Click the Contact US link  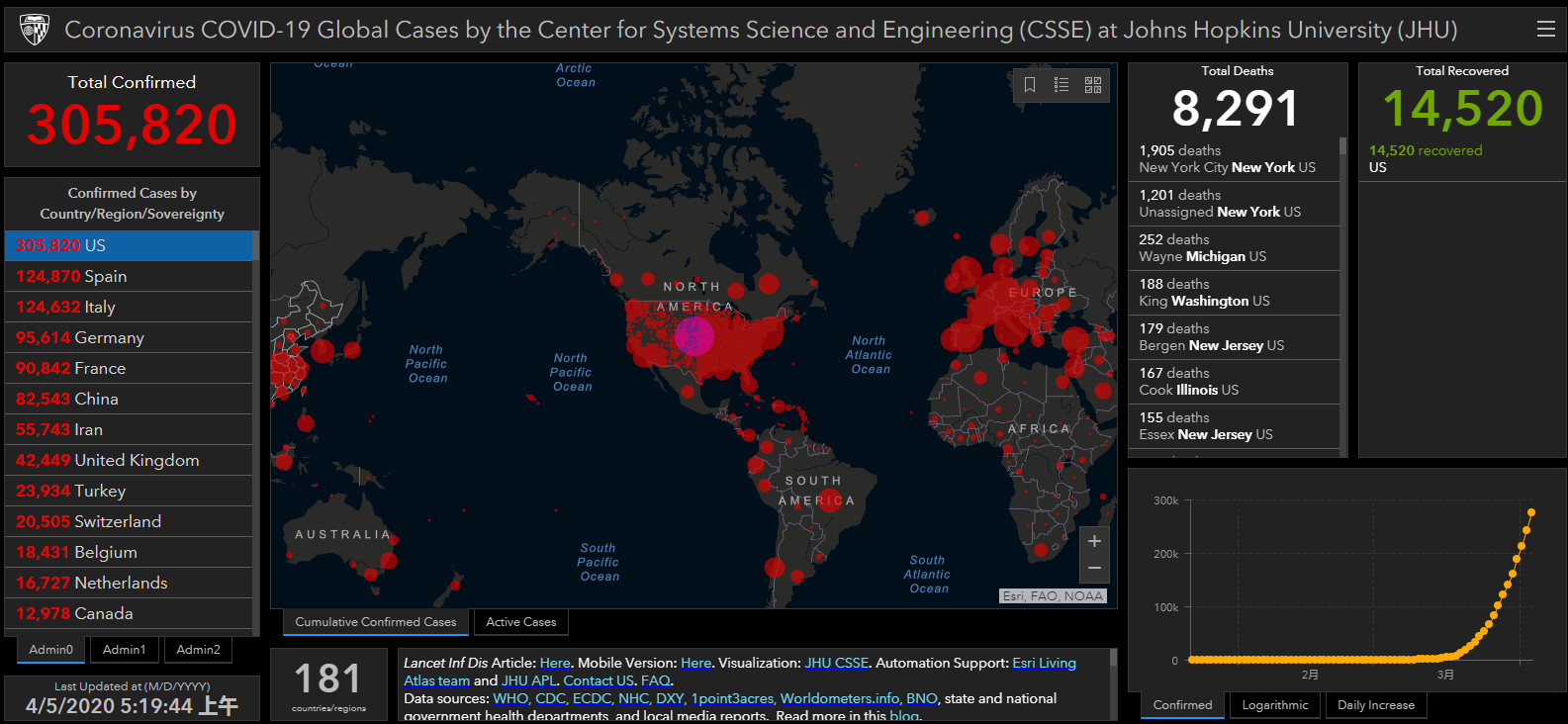click(x=600, y=680)
